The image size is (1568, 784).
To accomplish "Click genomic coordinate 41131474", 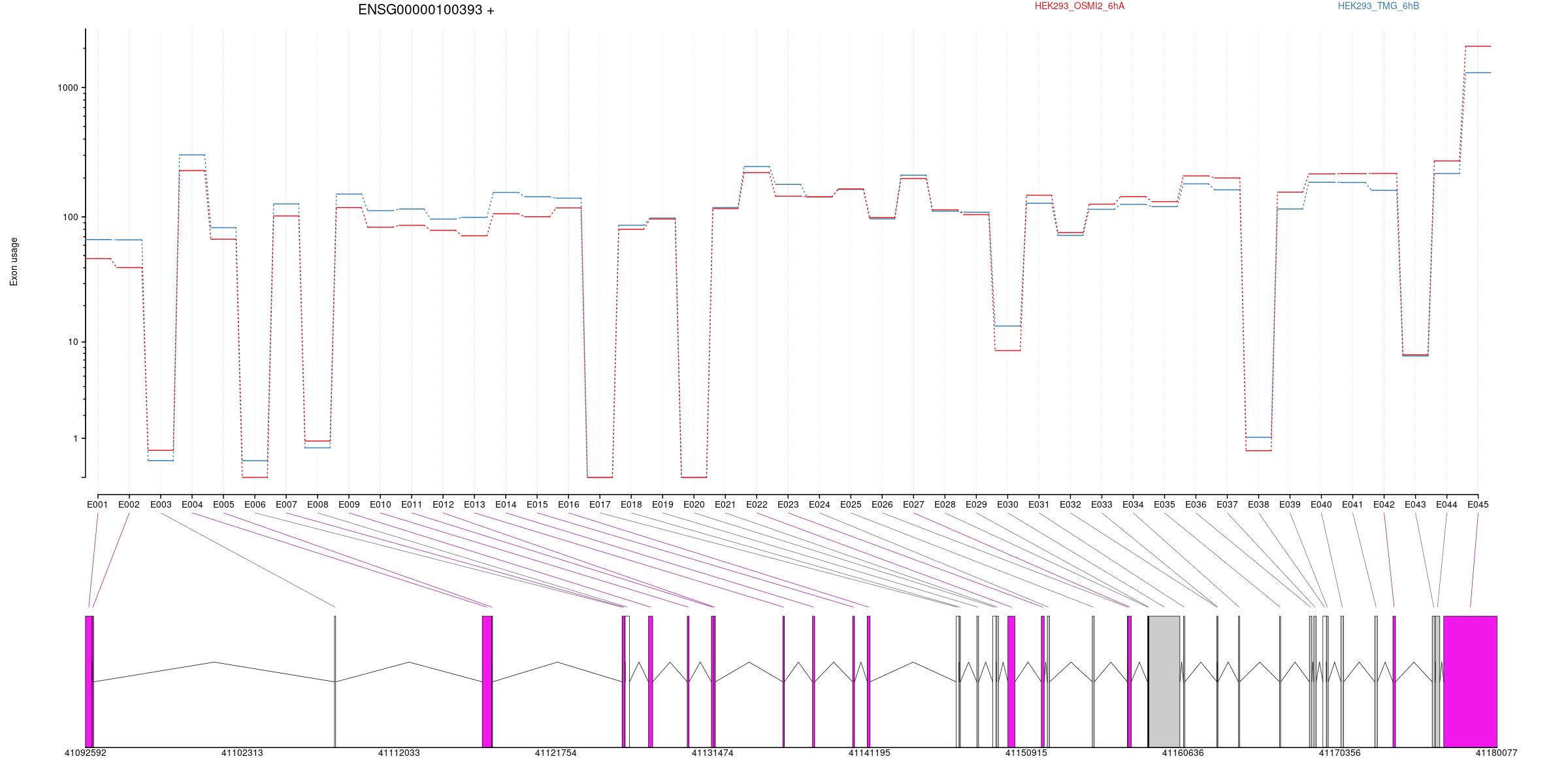I will [713, 753].
